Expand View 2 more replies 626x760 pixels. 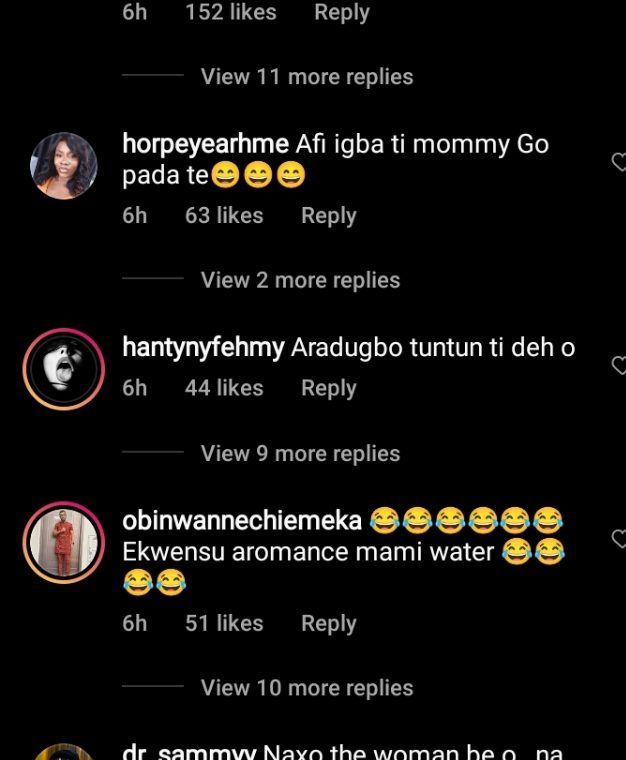300,281
